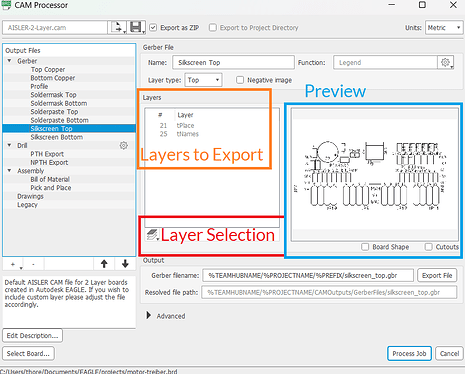The height and width of the screenshot is (374, 465).
Task: Click the save job floppy disk icon
Action: point(136,27)
